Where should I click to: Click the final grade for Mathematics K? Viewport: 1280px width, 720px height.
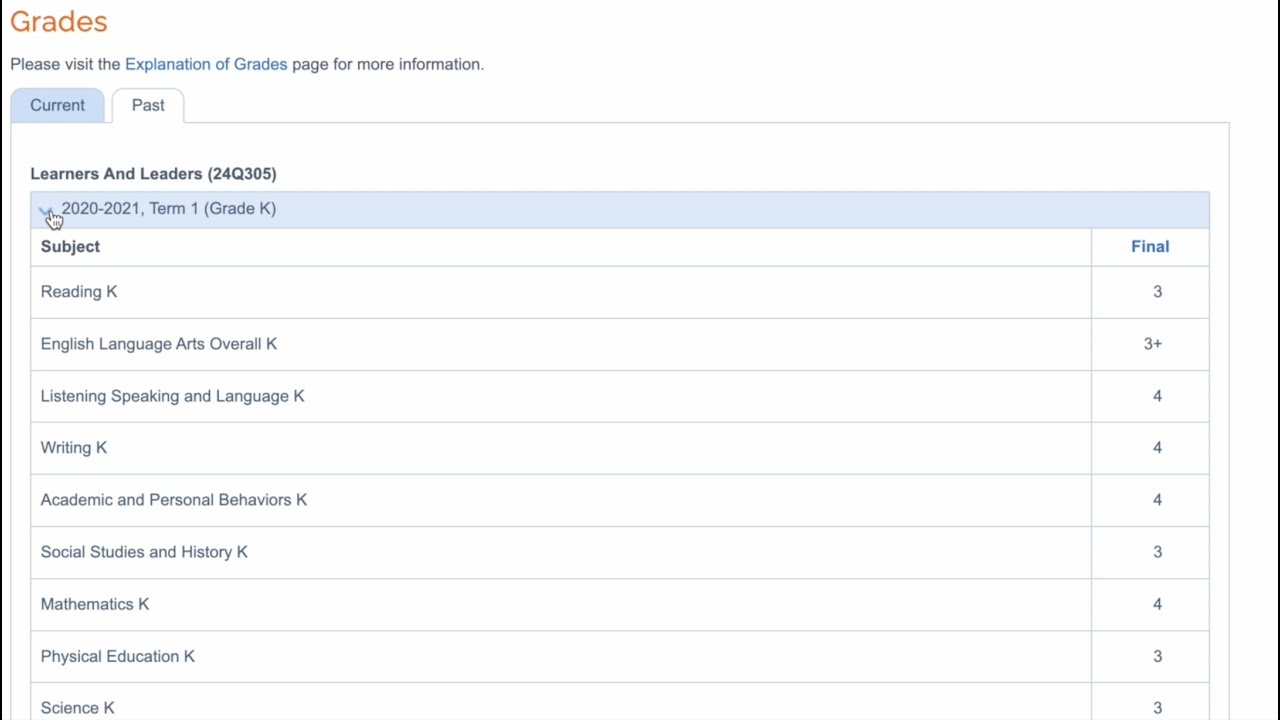1157,604
